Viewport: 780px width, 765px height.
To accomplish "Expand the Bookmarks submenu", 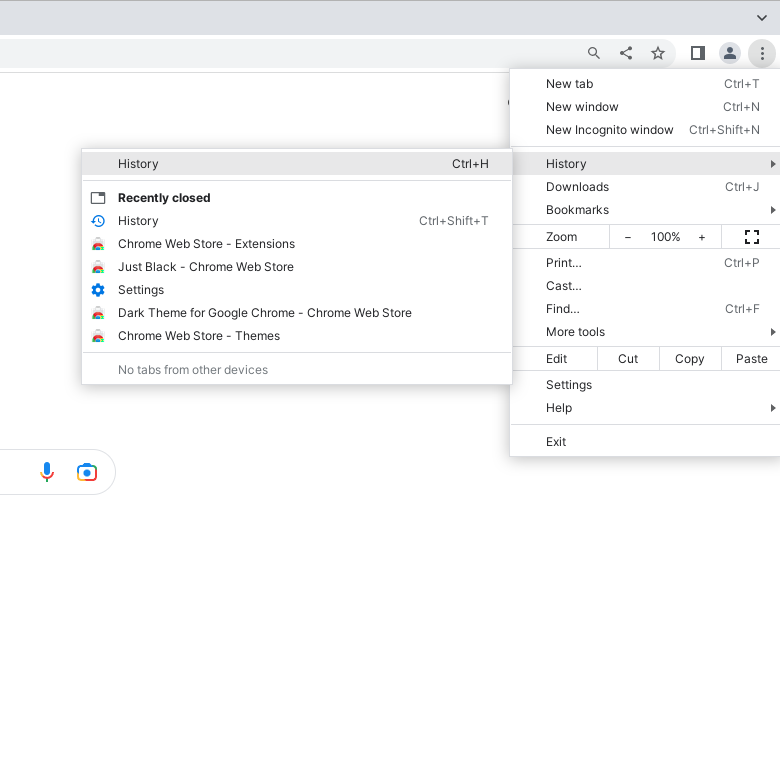I will pyautogui.click(x=645, y=210).
